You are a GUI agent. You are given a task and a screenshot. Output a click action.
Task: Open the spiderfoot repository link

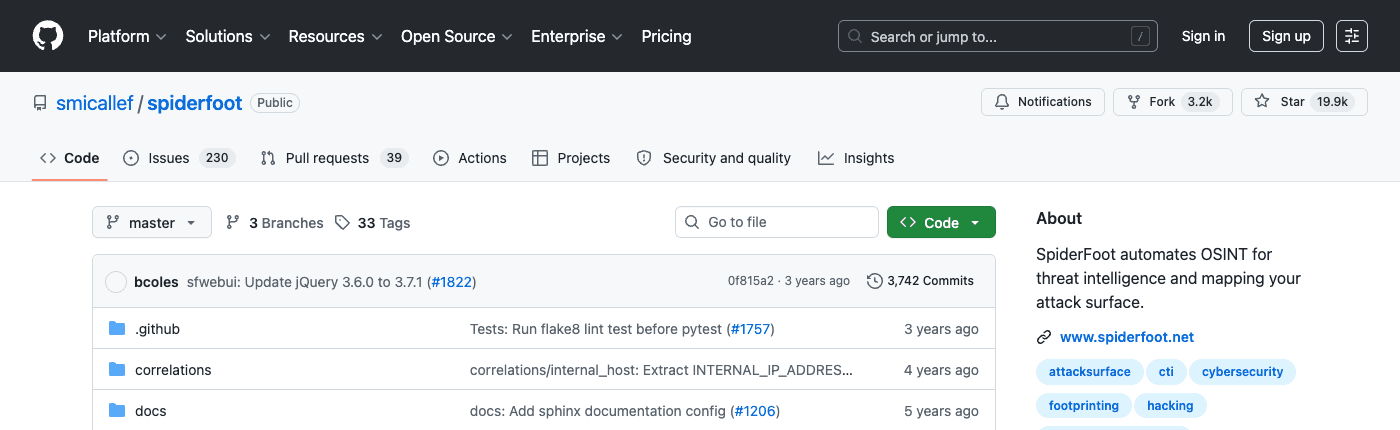point(195,103)
